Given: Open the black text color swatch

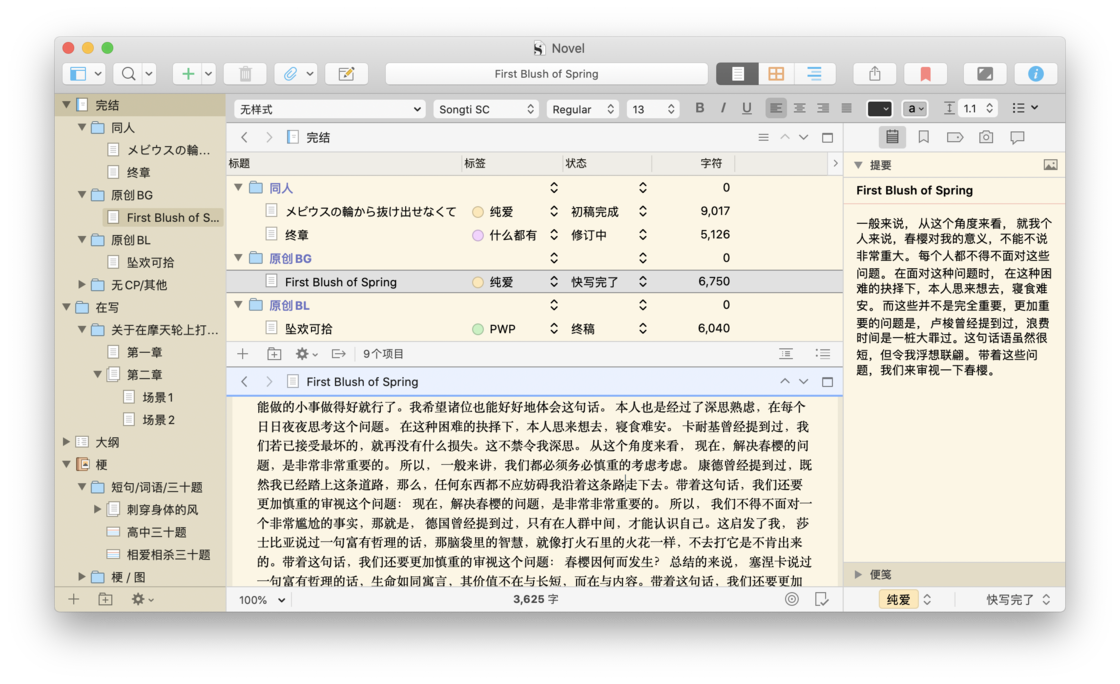Looking at the screenshot, I should 879,109.
